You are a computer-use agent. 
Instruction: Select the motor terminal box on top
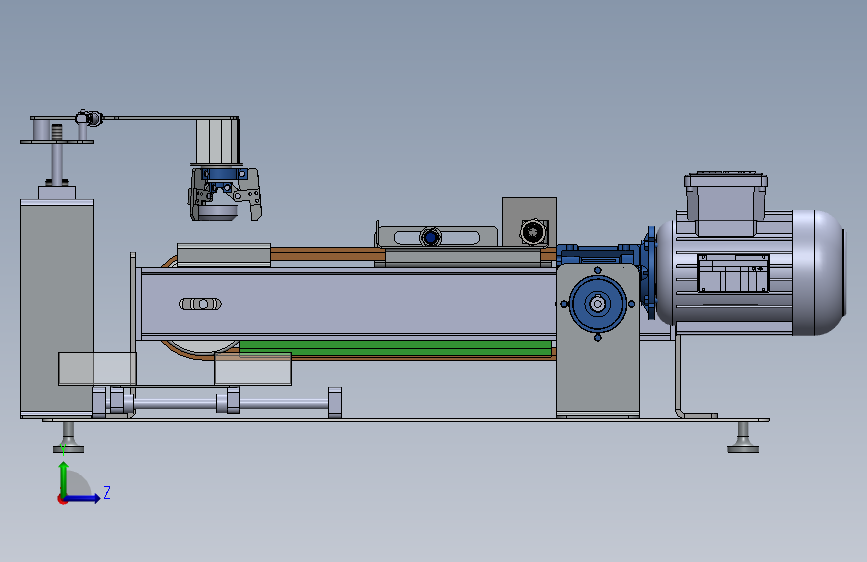725,204
